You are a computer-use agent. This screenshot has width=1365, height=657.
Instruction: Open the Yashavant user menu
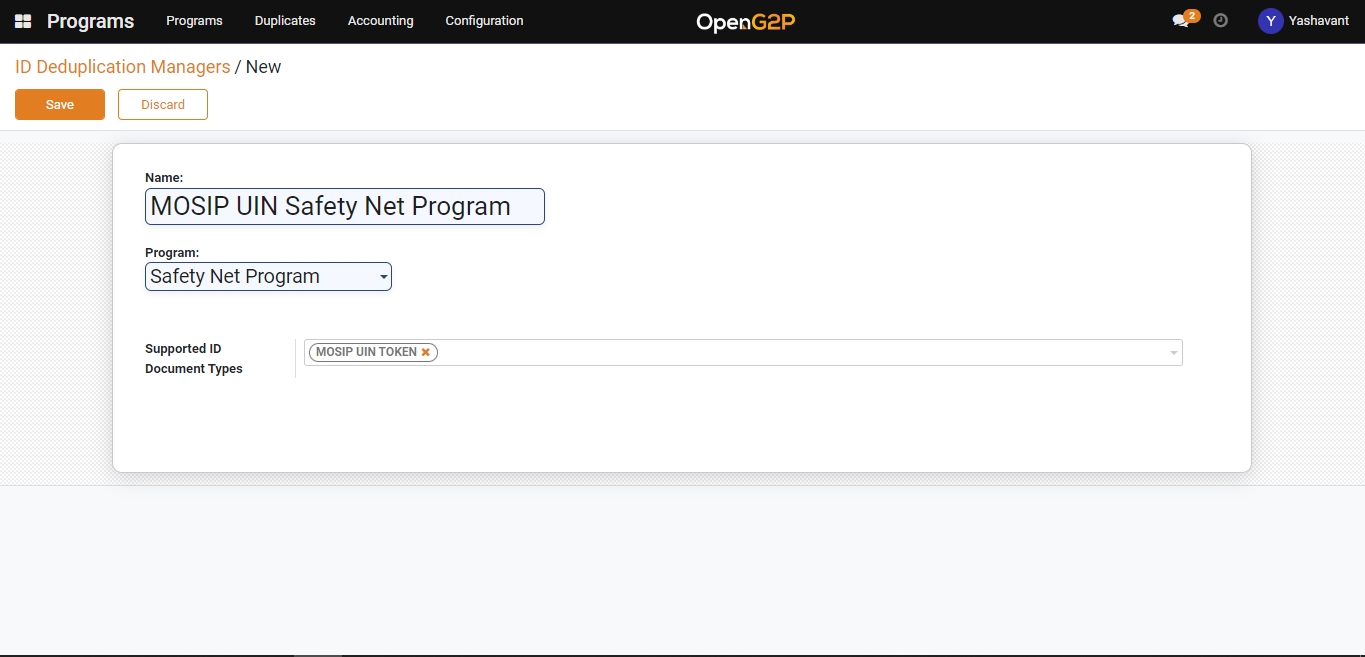pyautogui.click(x=1318, y=21)
